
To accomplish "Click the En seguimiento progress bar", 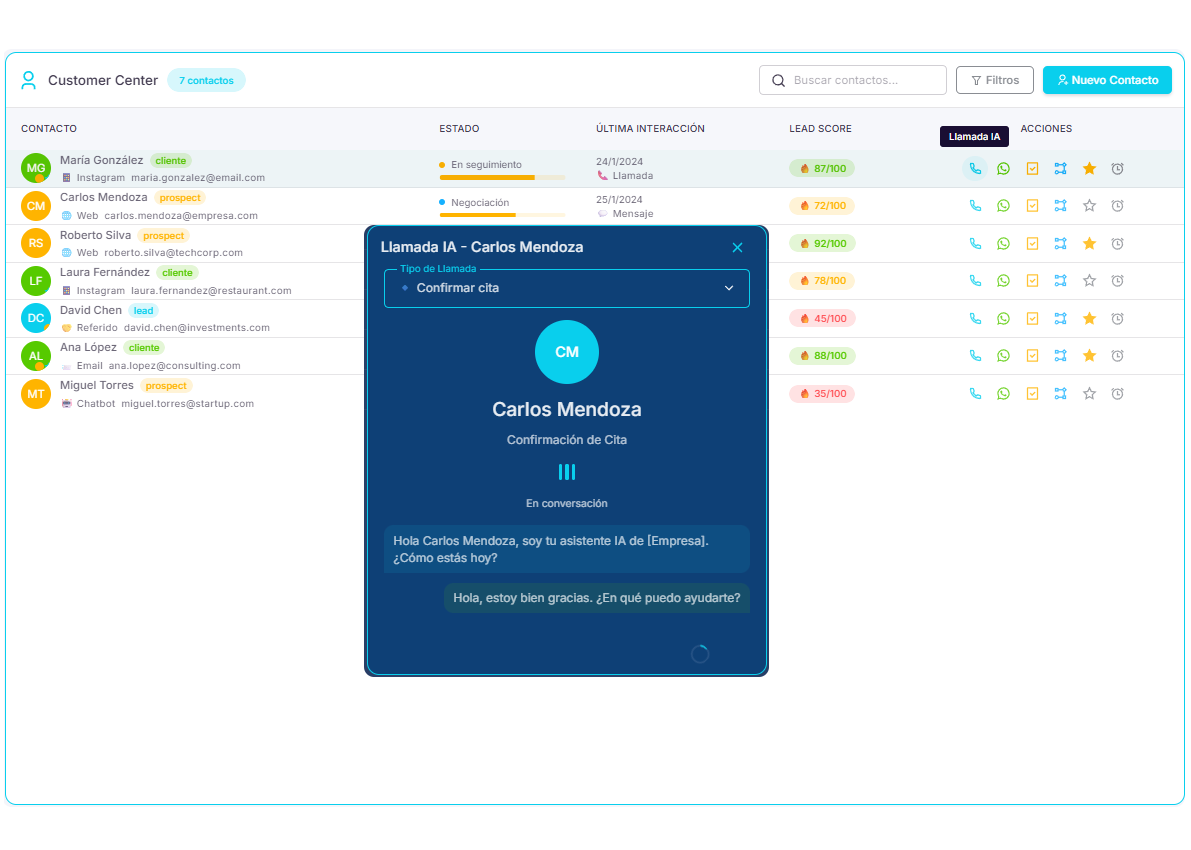I will click(x=501, y=177).
